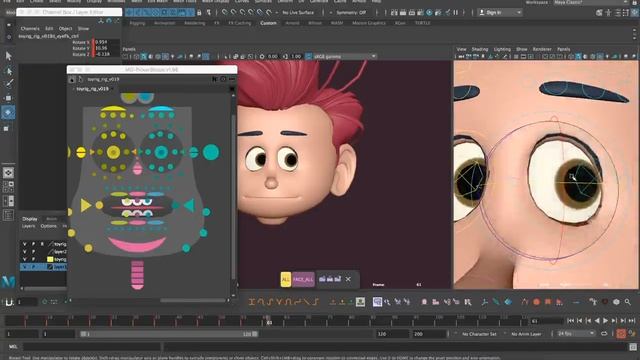Click the highlighted white-framed icon on the bottom shelf

377,302
